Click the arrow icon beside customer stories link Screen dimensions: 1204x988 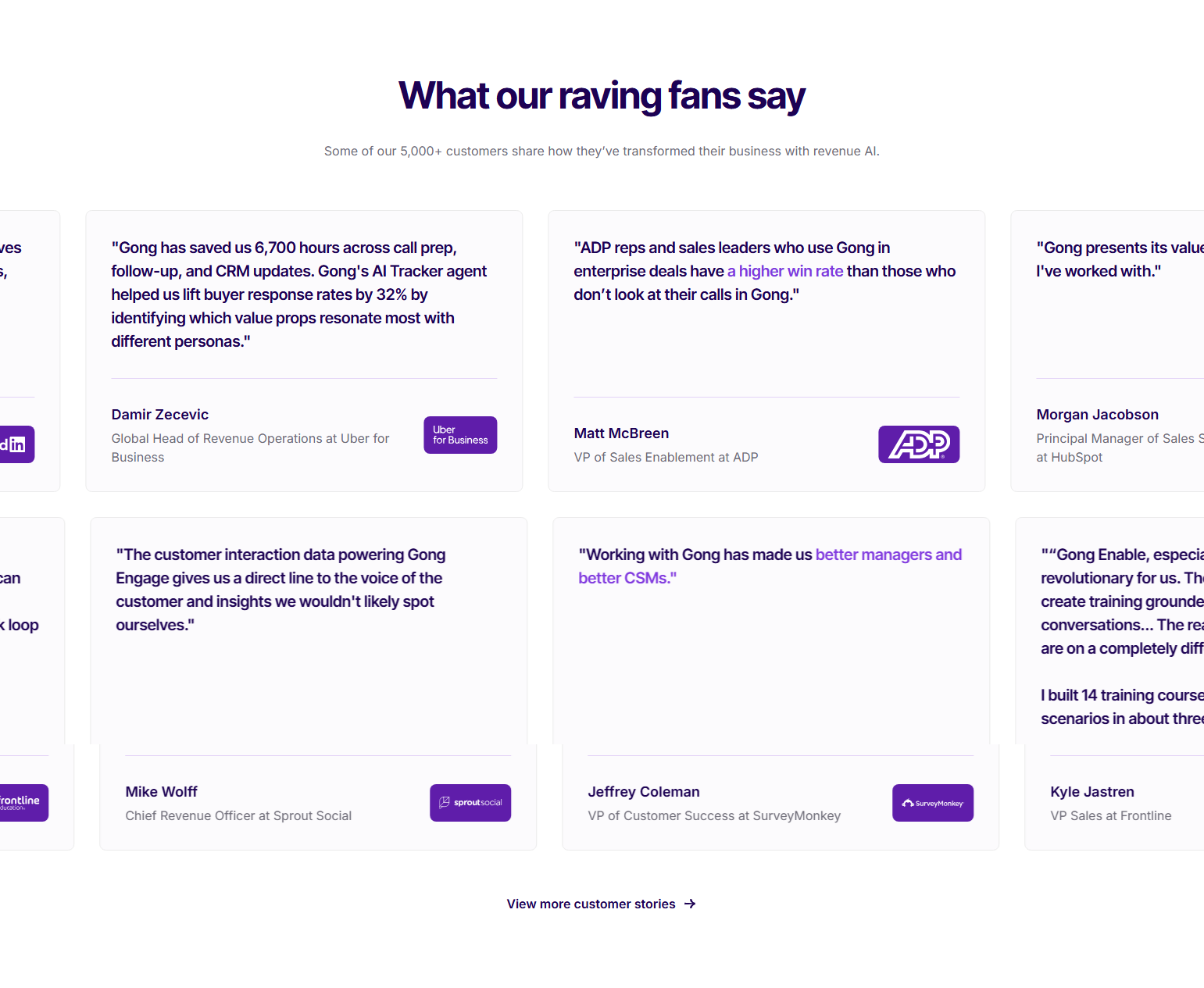[691, 904]
